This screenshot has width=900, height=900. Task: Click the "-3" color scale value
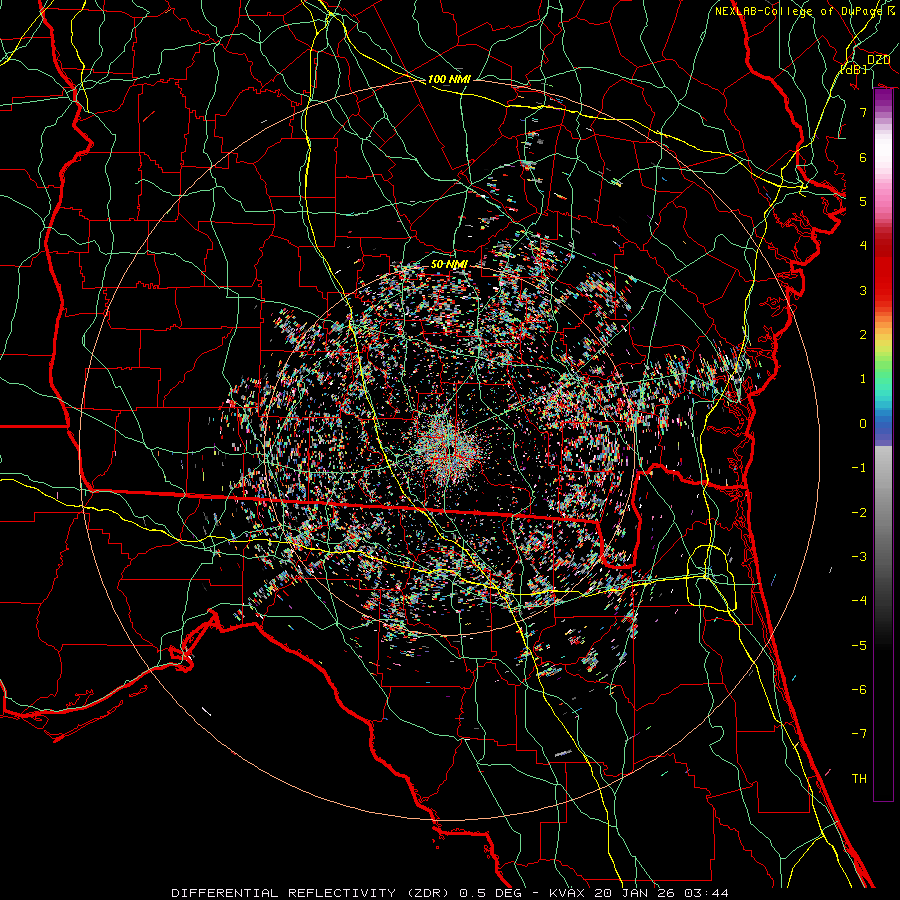pos(859,557)
